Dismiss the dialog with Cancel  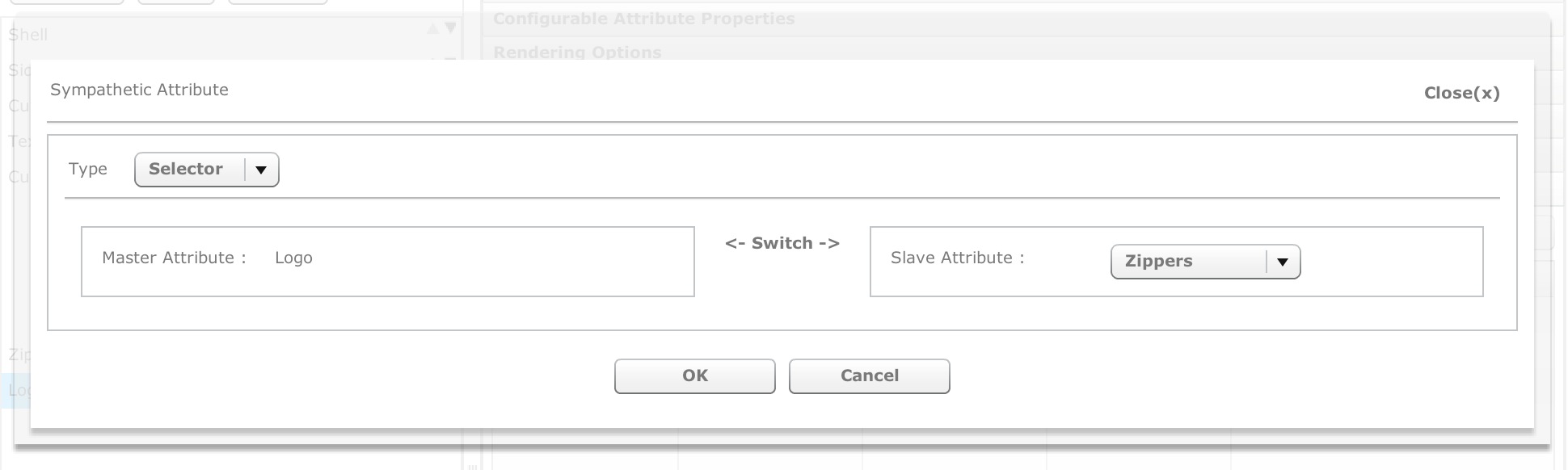click(868, 376)
